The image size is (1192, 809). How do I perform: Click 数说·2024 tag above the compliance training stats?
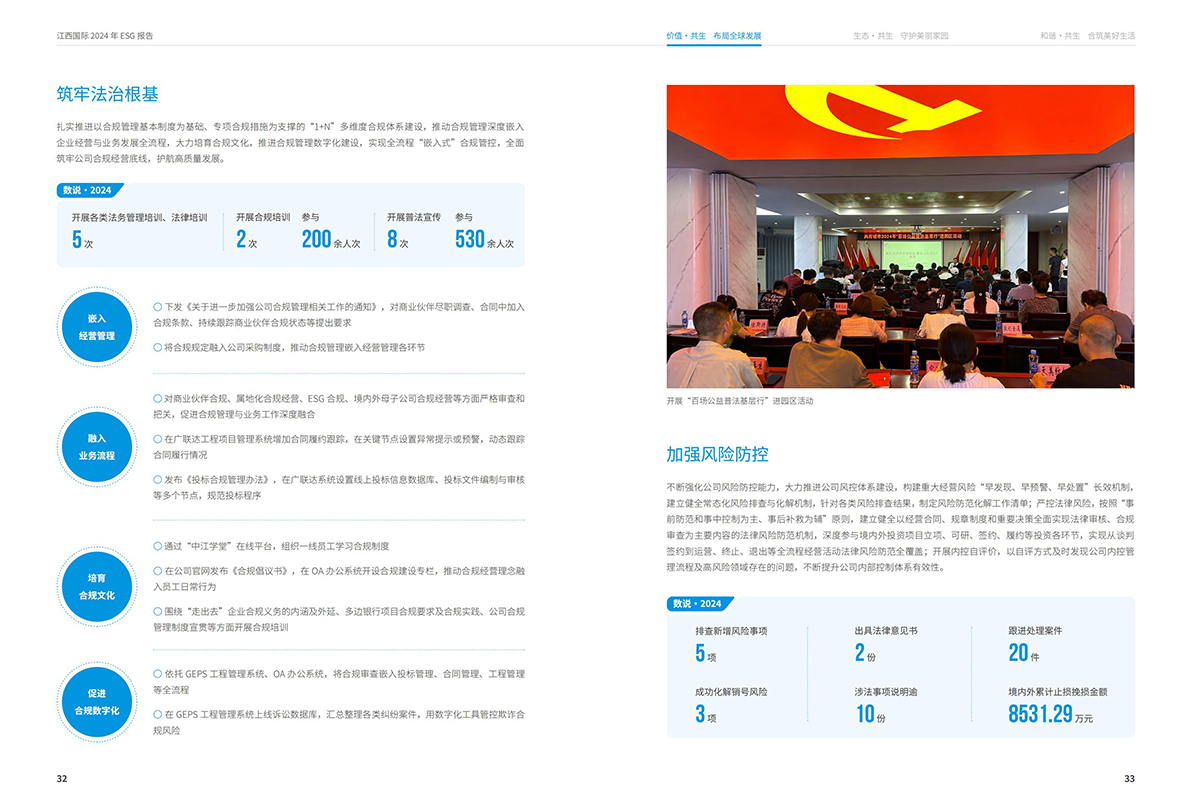88,190
